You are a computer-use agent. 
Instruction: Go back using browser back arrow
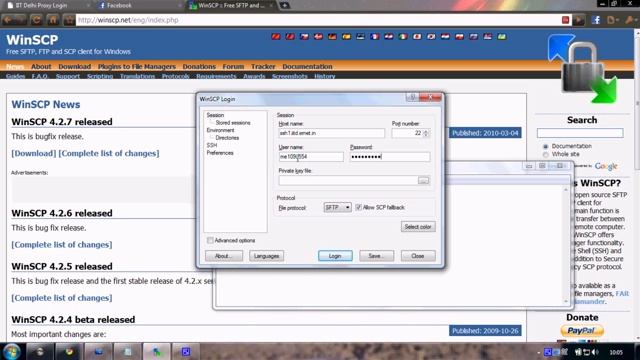pyautogui.click(x=8, y=20)
